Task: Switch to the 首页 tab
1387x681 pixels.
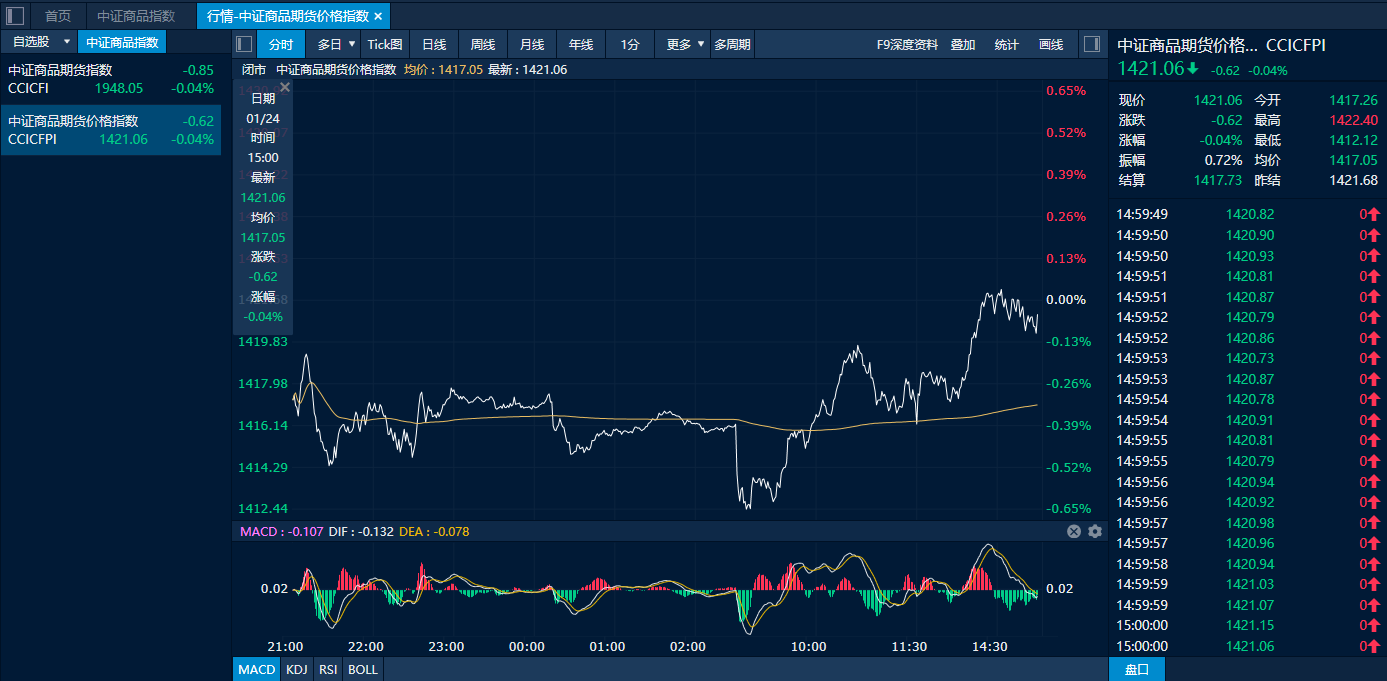Action: click(x=58, y=16)
